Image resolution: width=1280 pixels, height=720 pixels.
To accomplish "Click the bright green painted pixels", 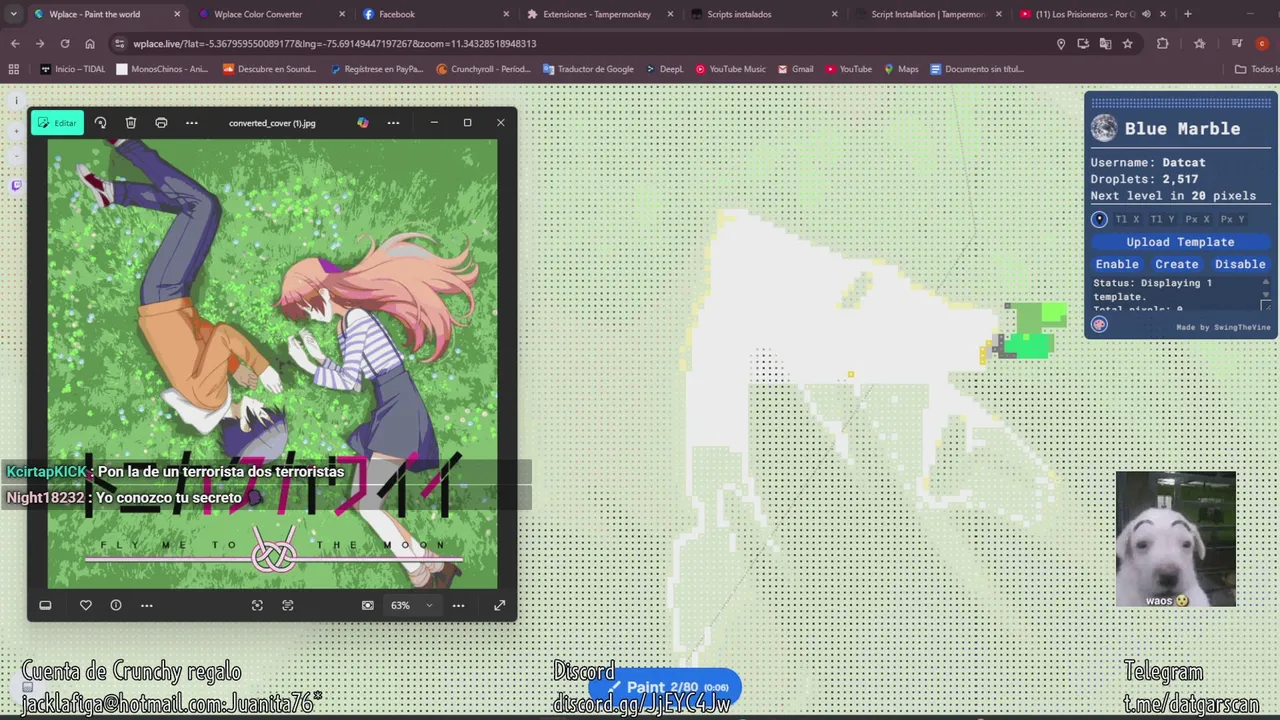I will pos(1030,345).
